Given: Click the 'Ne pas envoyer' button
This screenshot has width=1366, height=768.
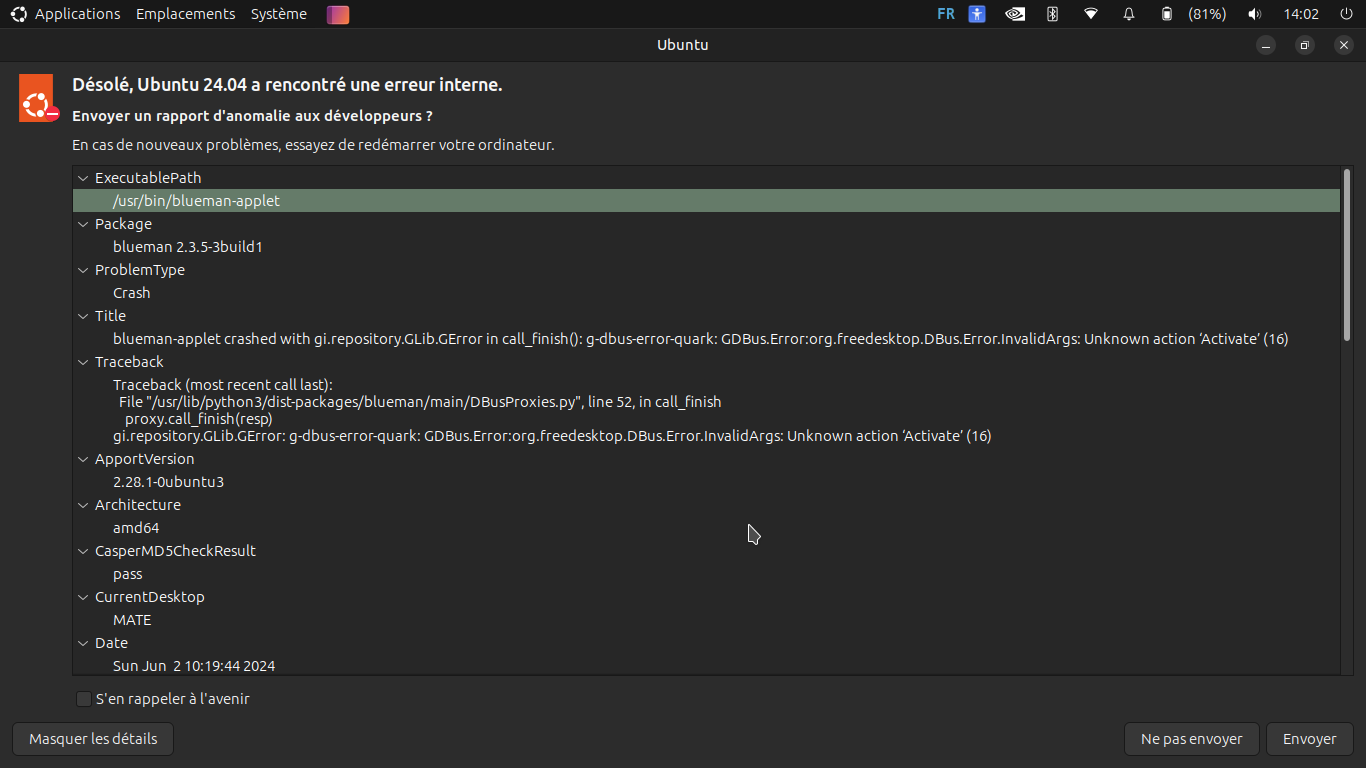Looking at the screenshot, I should click(1191, 739).
